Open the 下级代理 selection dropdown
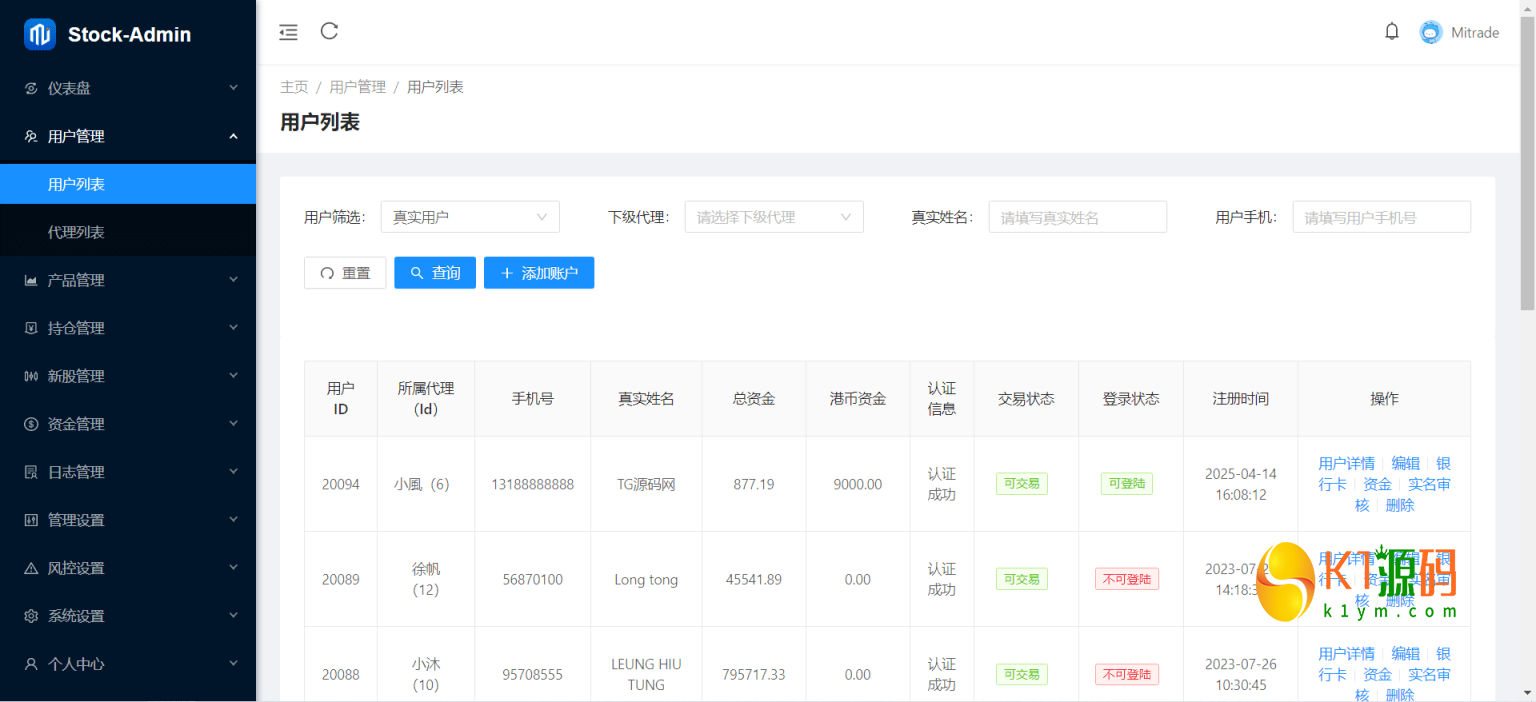The height and width of the screenshot is (702, 1536). (773, 217)
